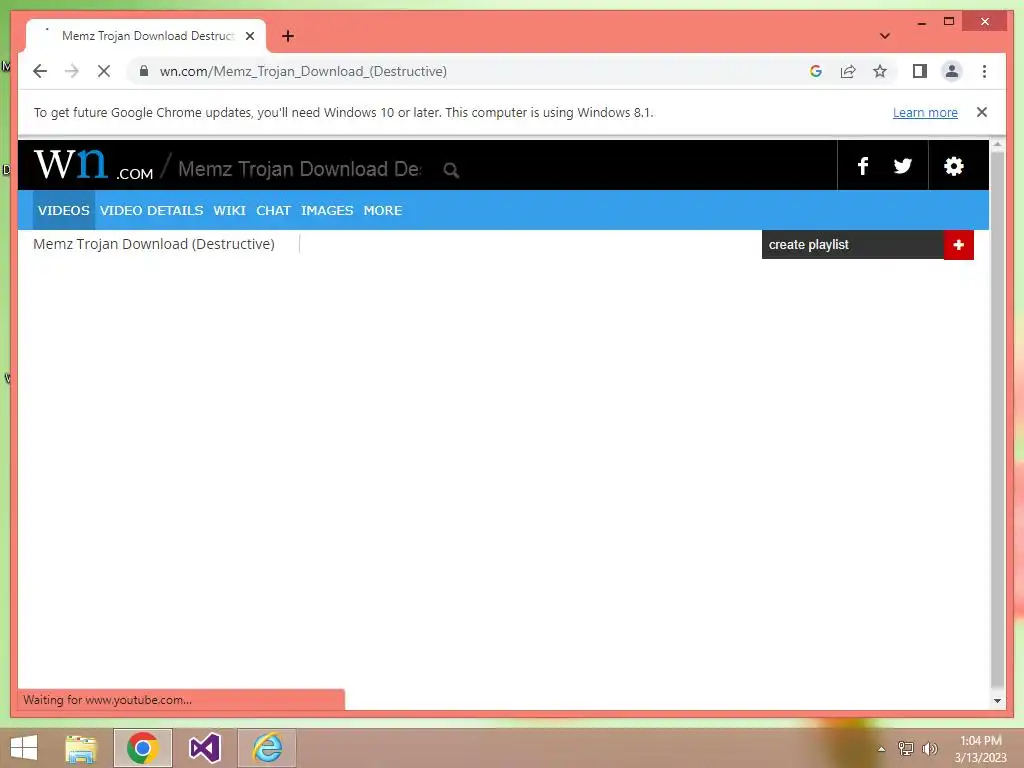Bookmark this page with the star

880,71
